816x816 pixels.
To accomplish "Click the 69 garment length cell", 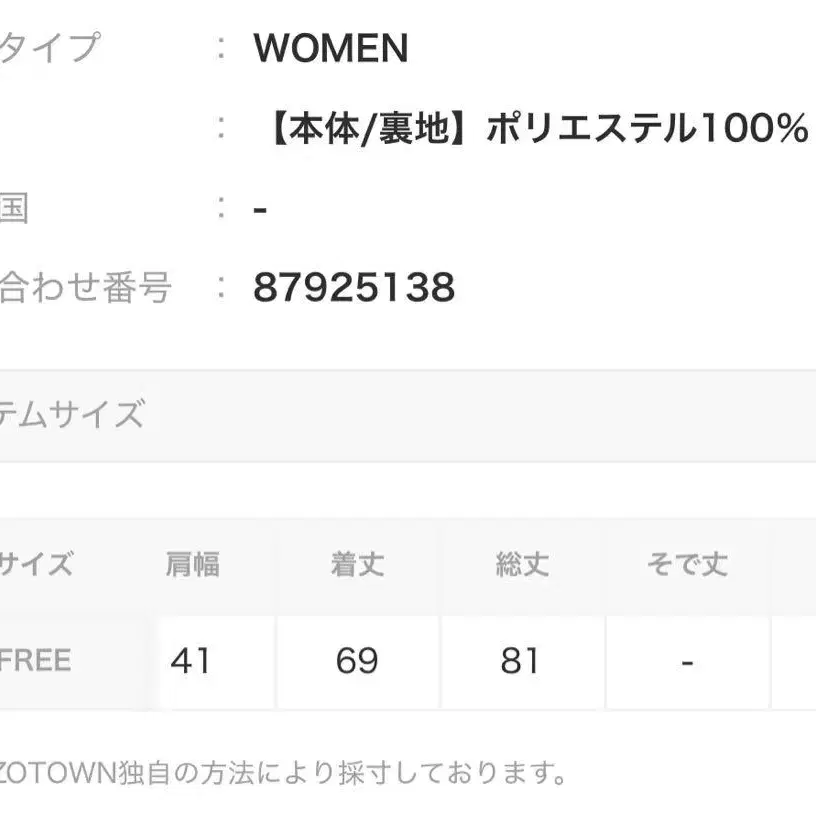I will coord(357,661).
